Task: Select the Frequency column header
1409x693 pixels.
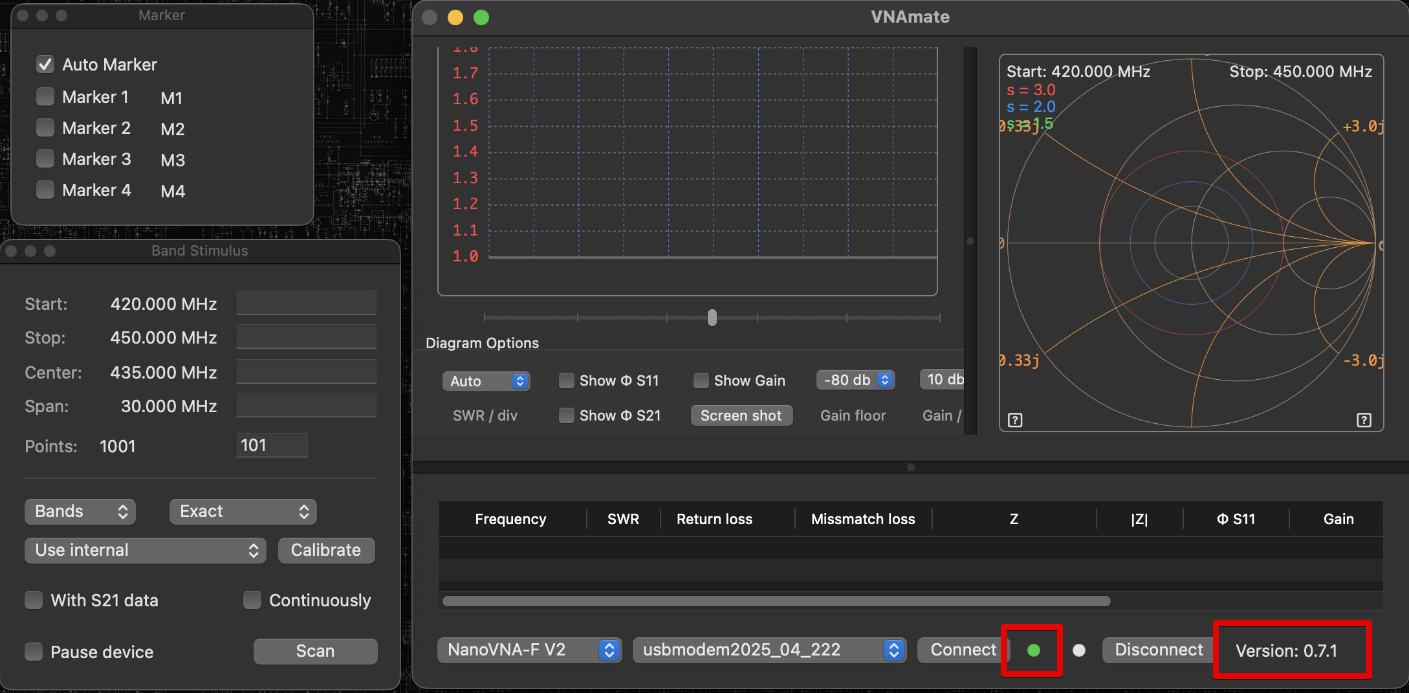Action: tap(510, 519)
